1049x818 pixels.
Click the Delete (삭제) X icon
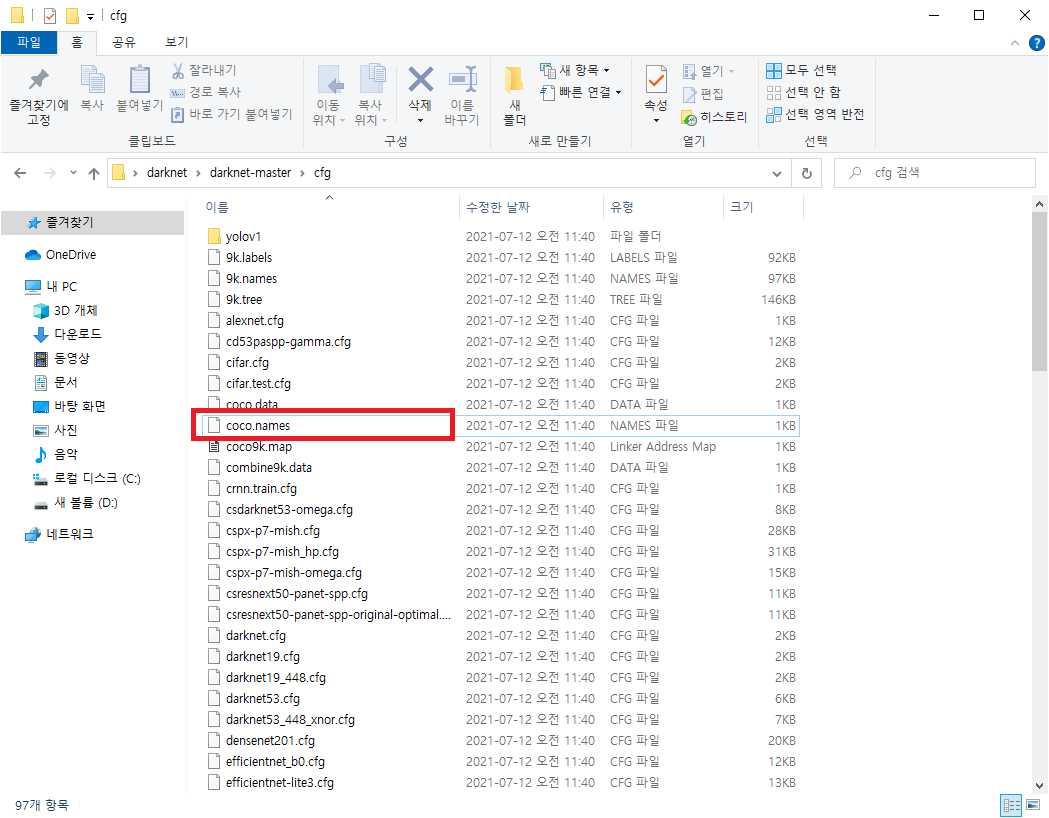pyautogui.click(x=421, y=80)
